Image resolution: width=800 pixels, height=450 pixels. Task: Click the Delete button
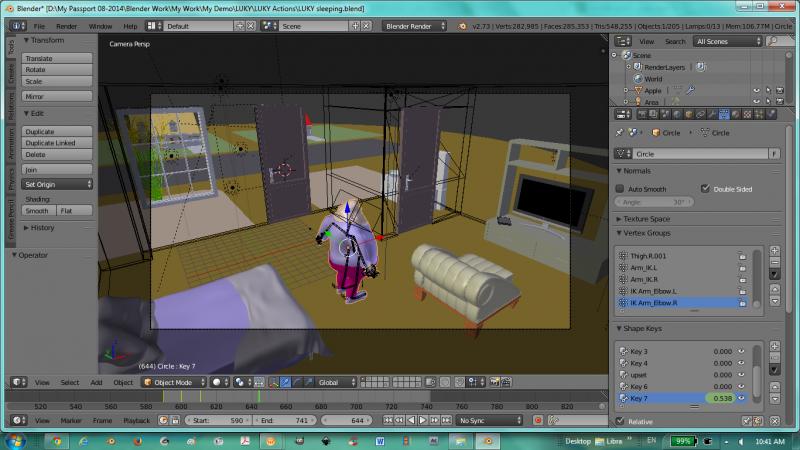tap(57, 155)
